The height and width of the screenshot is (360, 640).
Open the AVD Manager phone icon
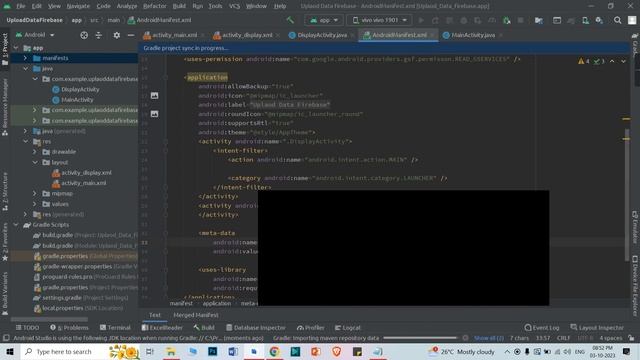[585, 20]
